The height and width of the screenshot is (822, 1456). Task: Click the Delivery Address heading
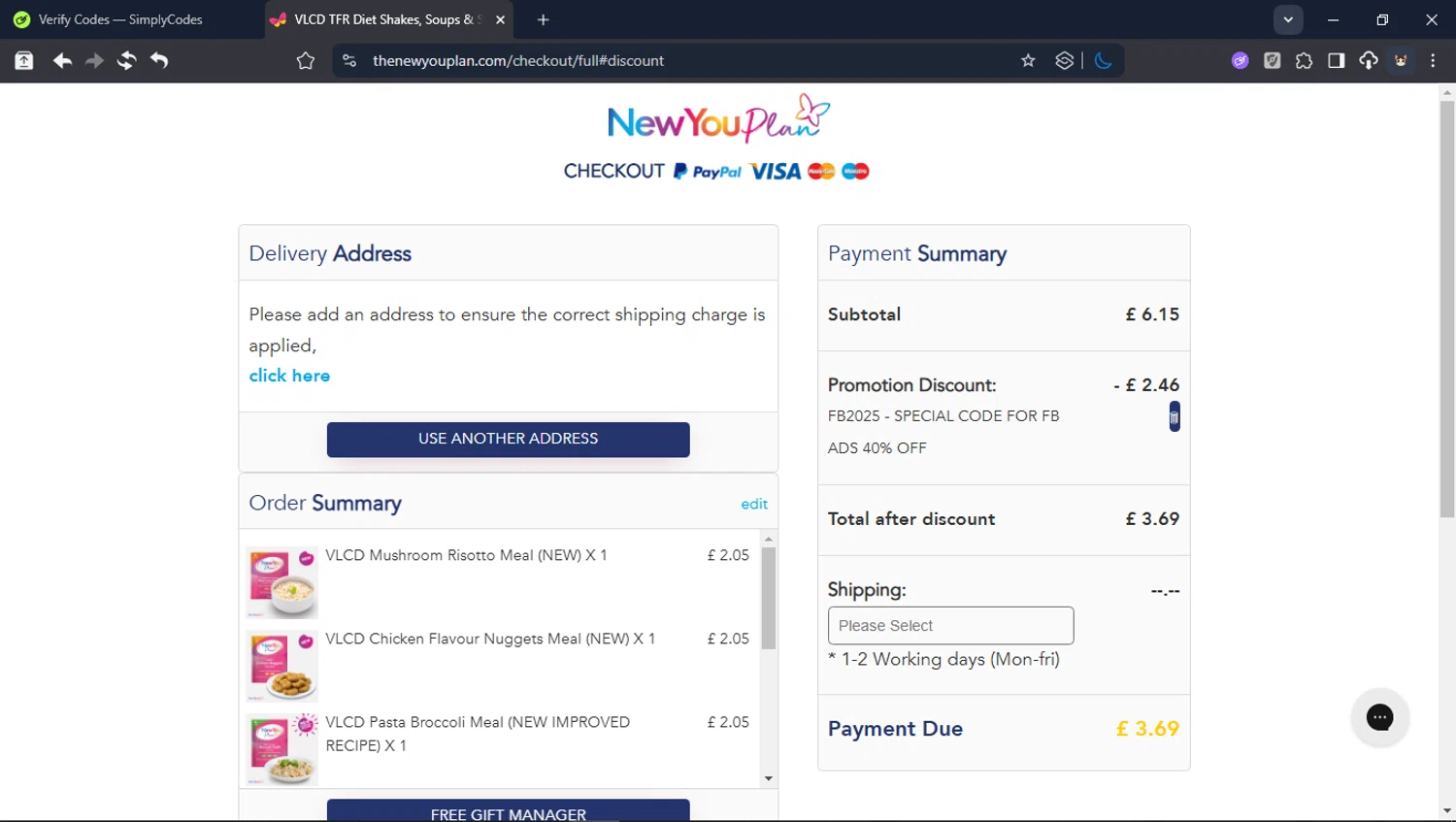[x=330, y=253]
